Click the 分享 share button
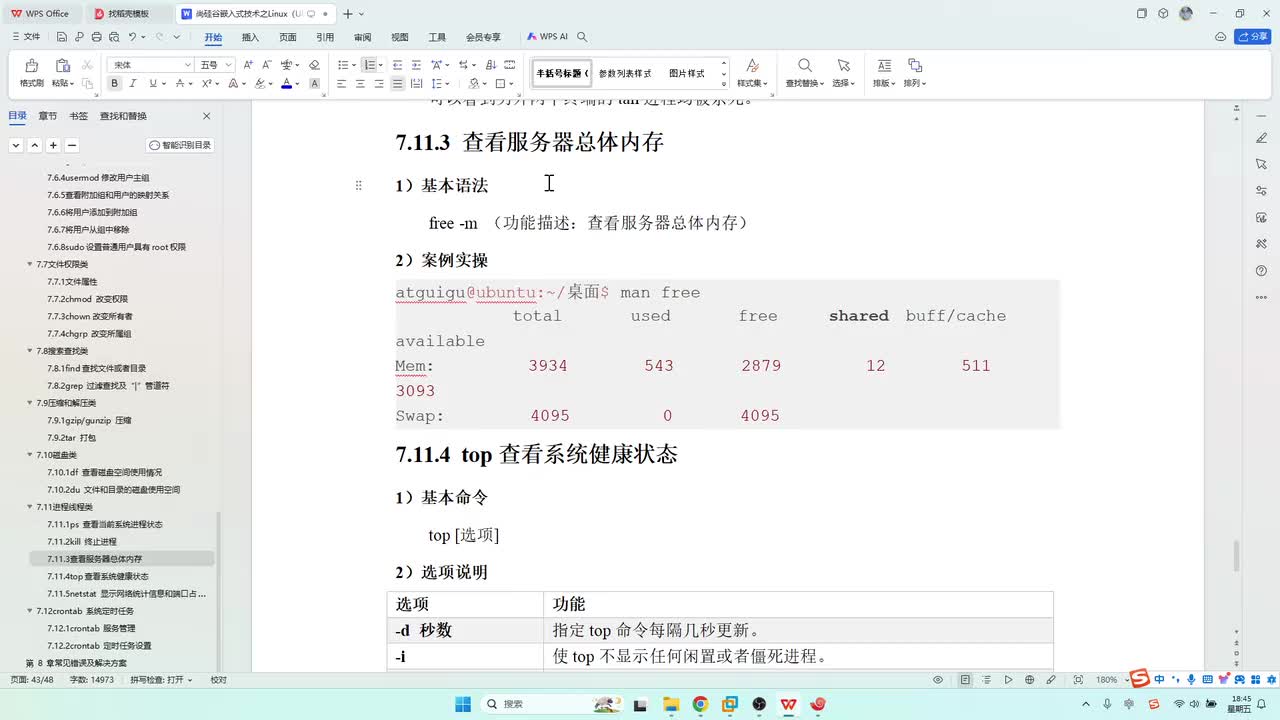This screenshot has height=720, width=1280. pyautogui.click(x=1253, y=37)
